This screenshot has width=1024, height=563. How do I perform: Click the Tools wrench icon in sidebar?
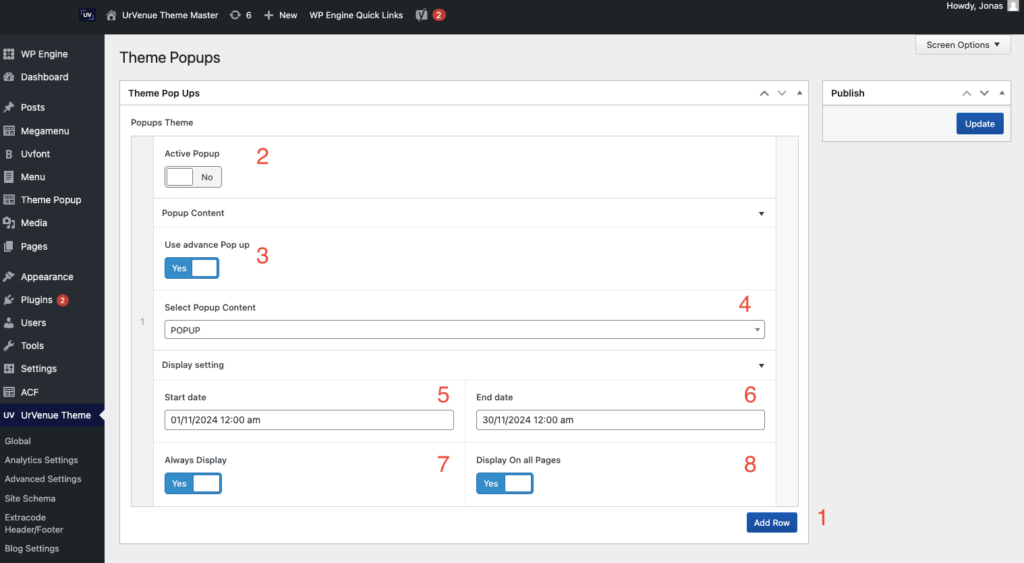tap(9, 346)
